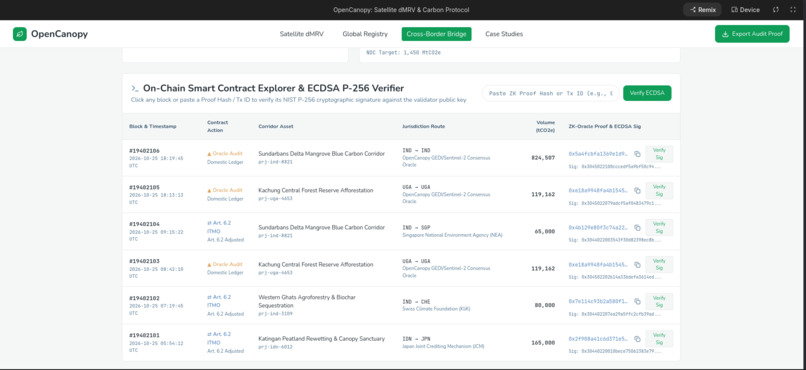
Task: Open proof hash link 0x4b129e80f3c74a22
Action: coord(598,228)
